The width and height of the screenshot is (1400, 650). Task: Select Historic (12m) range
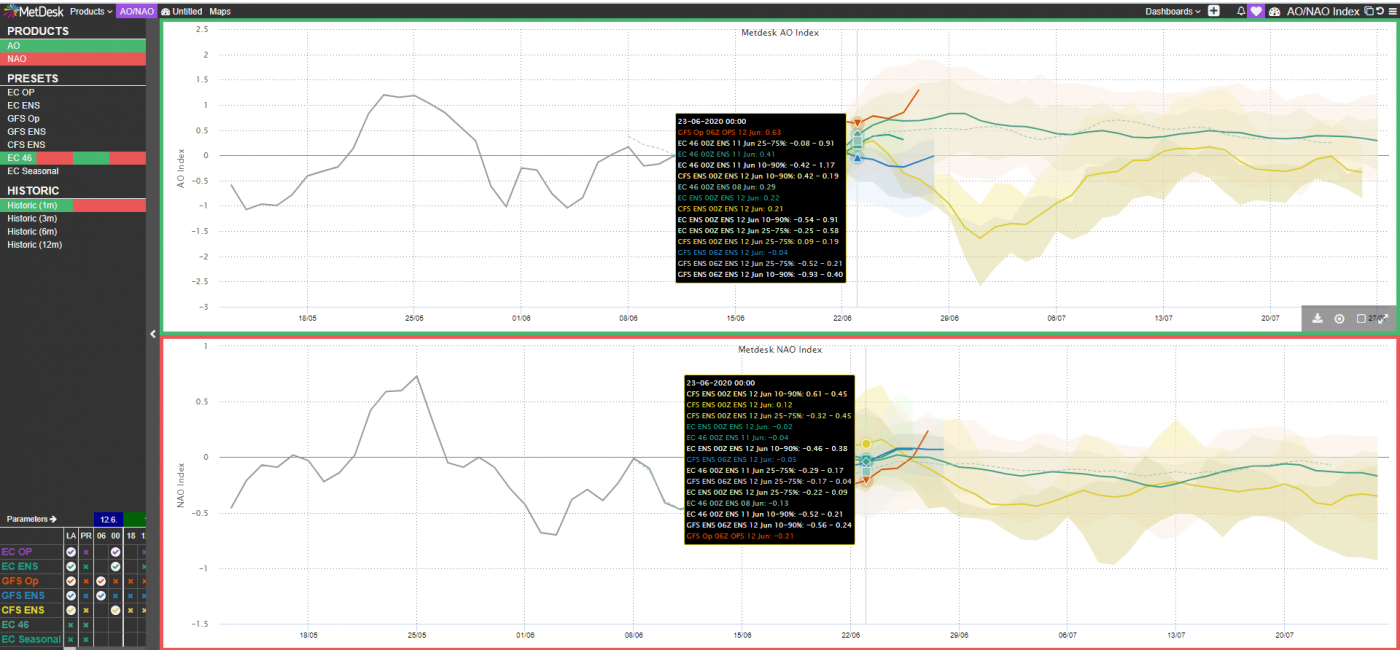74,244
